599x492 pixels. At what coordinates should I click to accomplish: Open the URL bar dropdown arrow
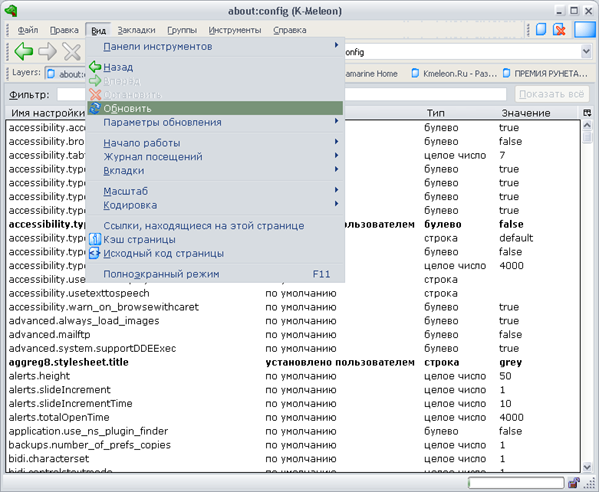586,52
